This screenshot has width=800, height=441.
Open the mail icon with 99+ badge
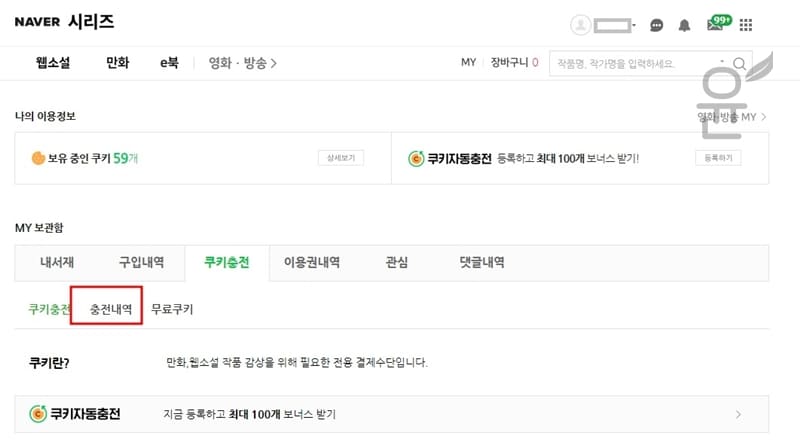click(719, 23)
